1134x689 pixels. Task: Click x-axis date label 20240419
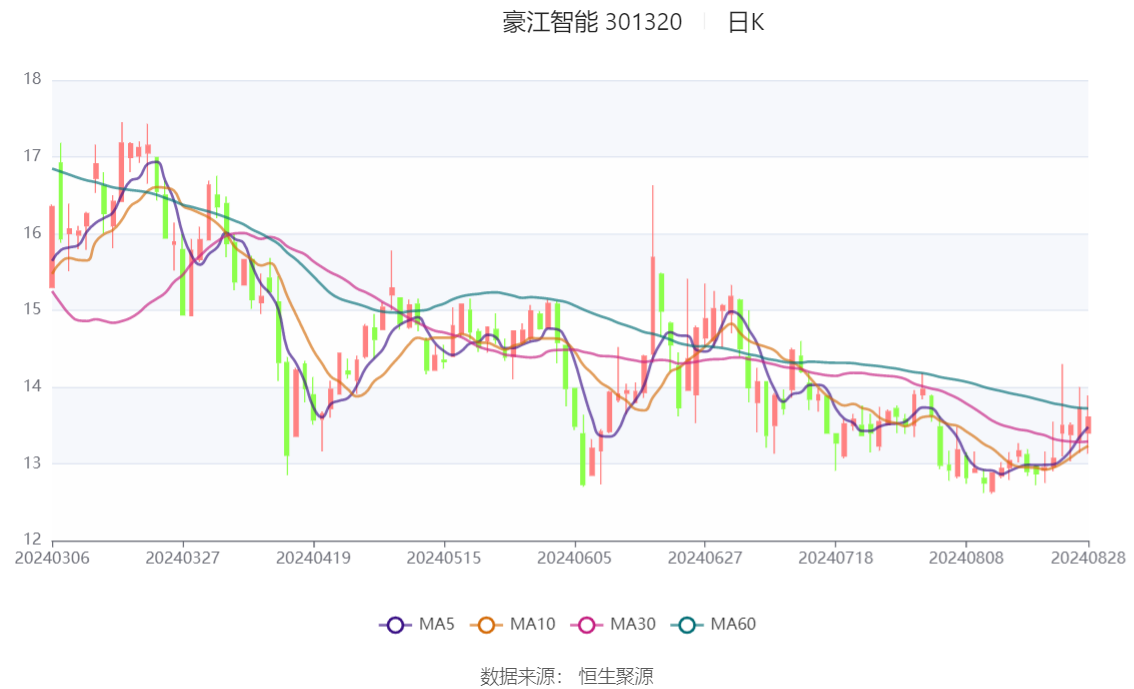313,558
